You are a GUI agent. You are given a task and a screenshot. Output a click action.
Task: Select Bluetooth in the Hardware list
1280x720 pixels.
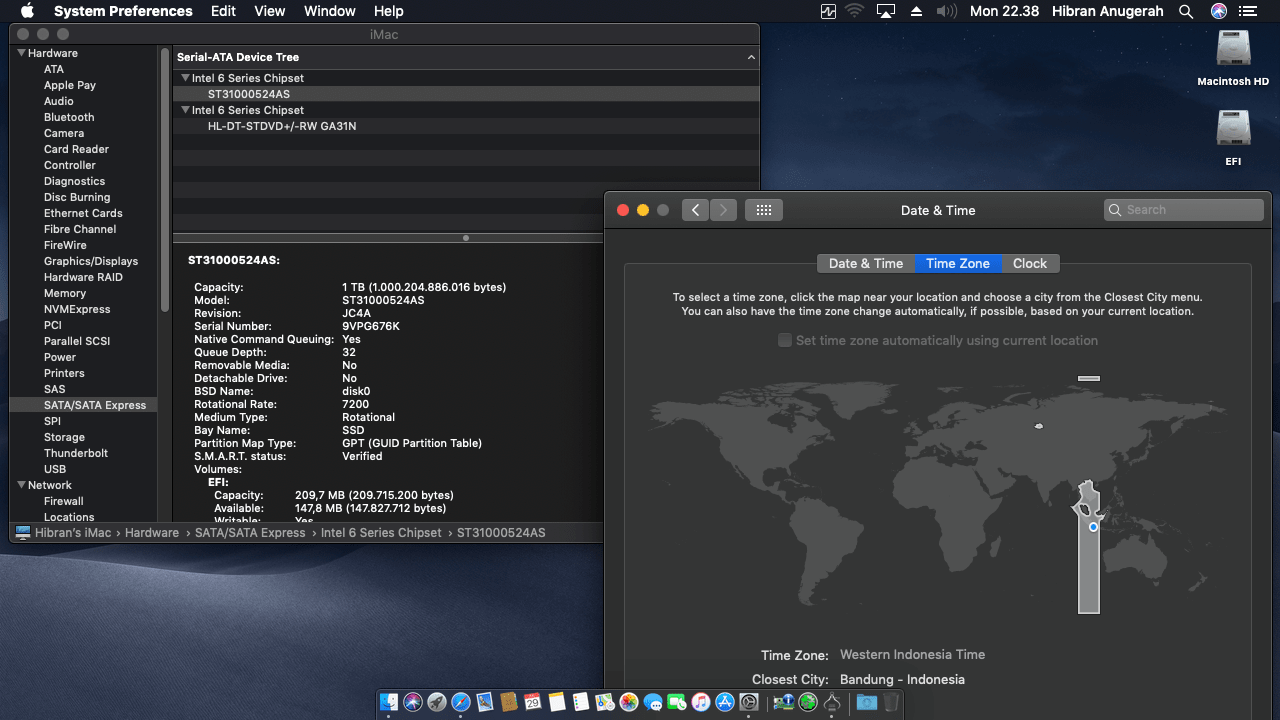[69, 117]
